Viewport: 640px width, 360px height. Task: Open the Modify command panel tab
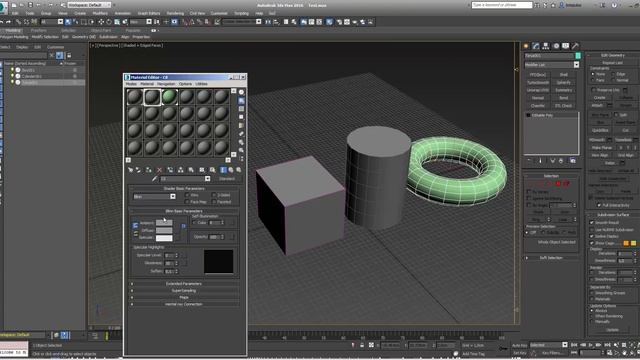click(536, 46)
